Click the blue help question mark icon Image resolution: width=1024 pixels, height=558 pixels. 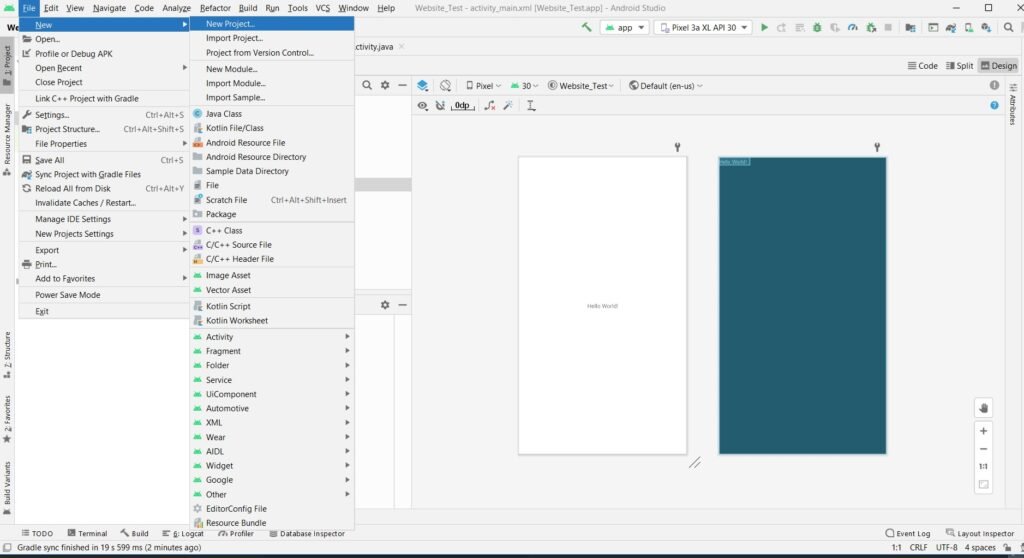coord(994,105)
